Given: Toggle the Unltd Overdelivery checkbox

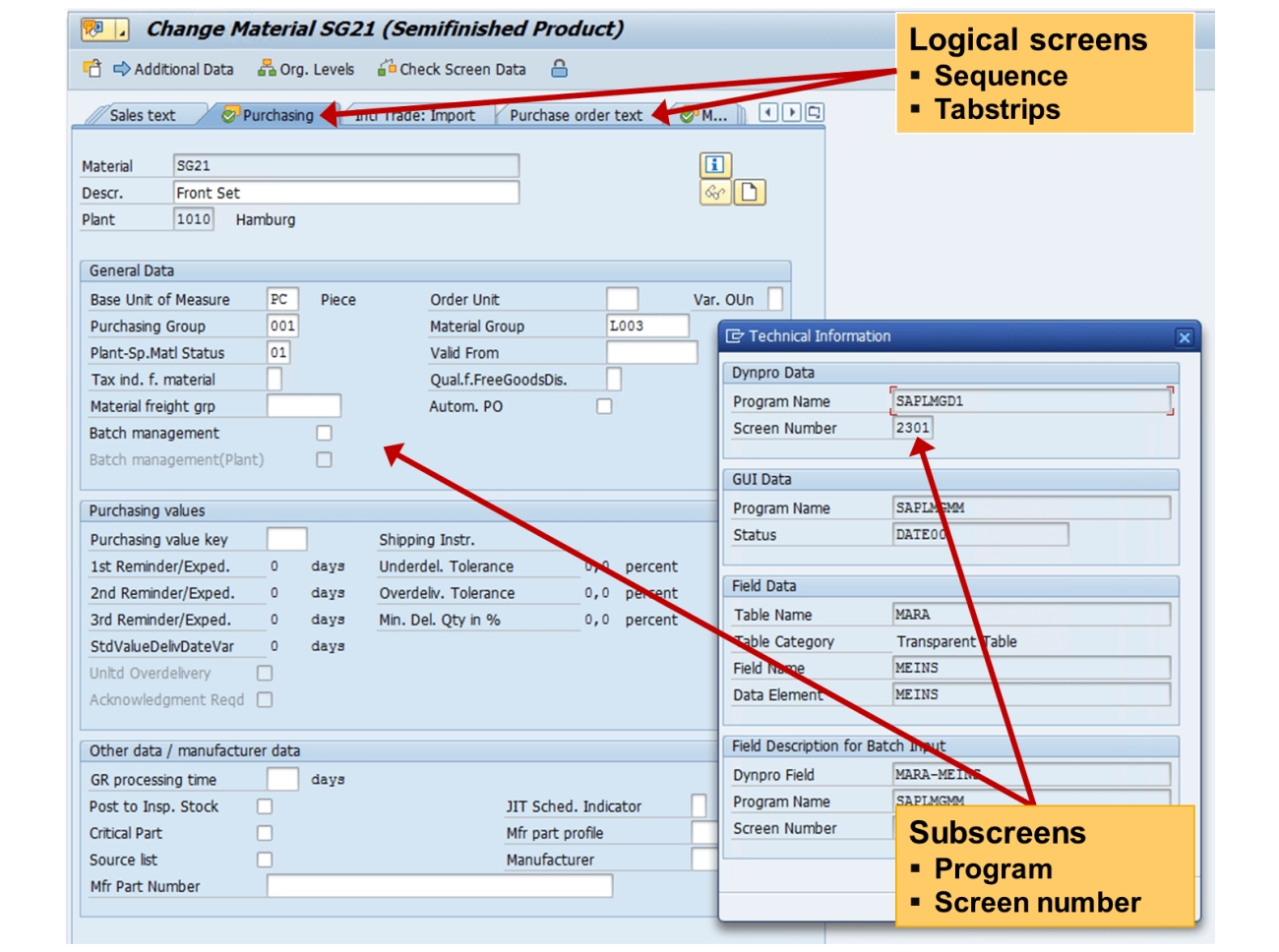Looking at the screenshot, I should (264, 673).
